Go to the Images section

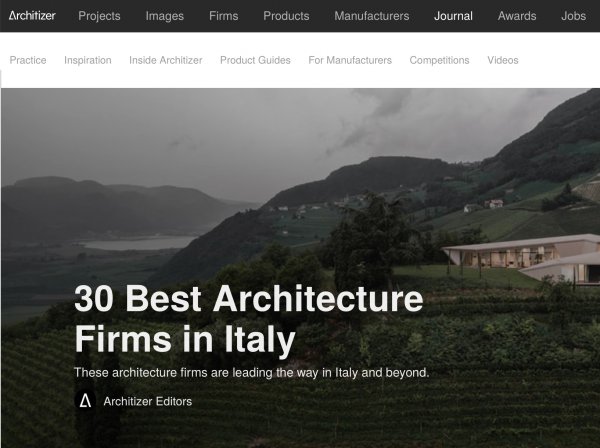[165, 16]
